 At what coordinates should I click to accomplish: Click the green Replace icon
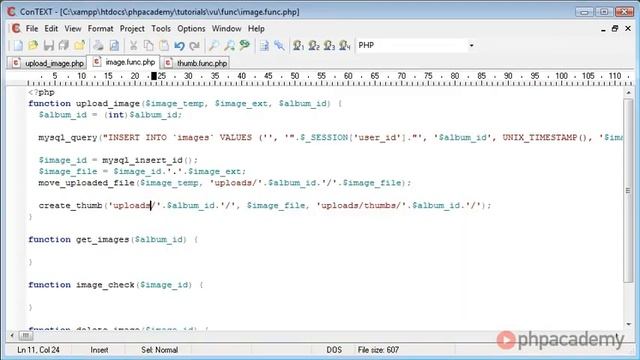click(x=245, y=45)
